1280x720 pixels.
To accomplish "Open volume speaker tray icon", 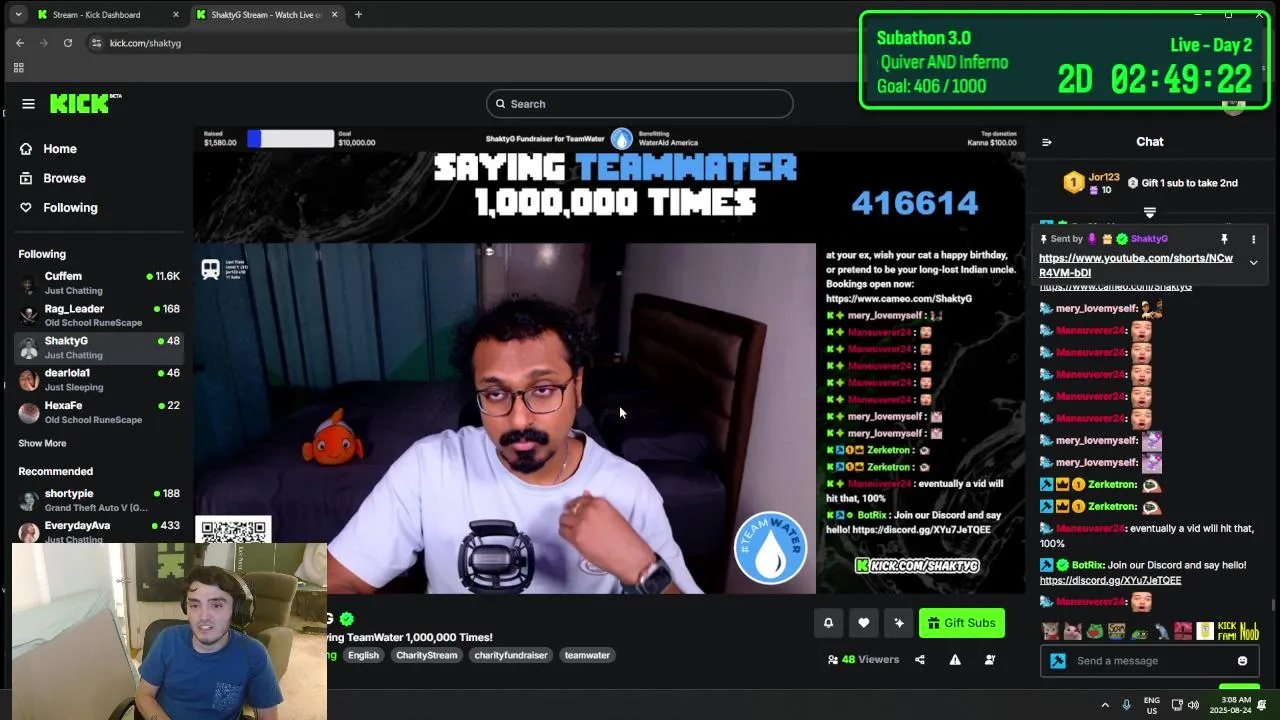I will (x=1193, y=705).
